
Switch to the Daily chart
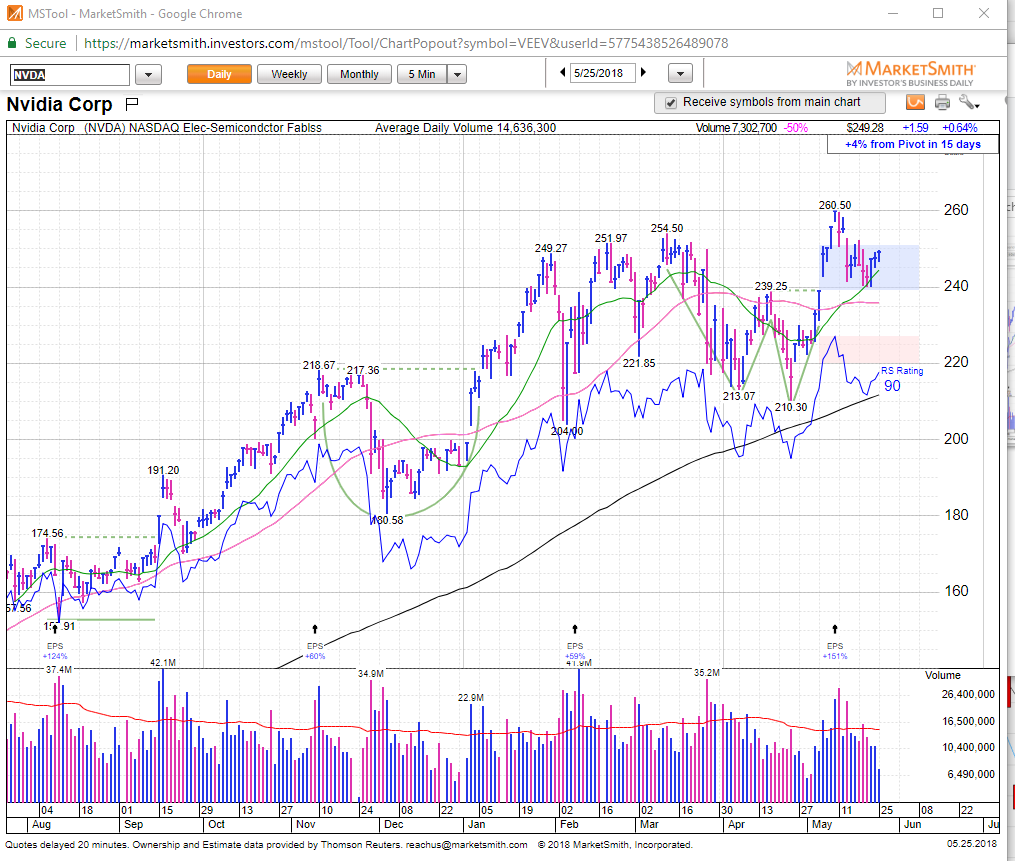pyautogui.click(x=219, y=74)
